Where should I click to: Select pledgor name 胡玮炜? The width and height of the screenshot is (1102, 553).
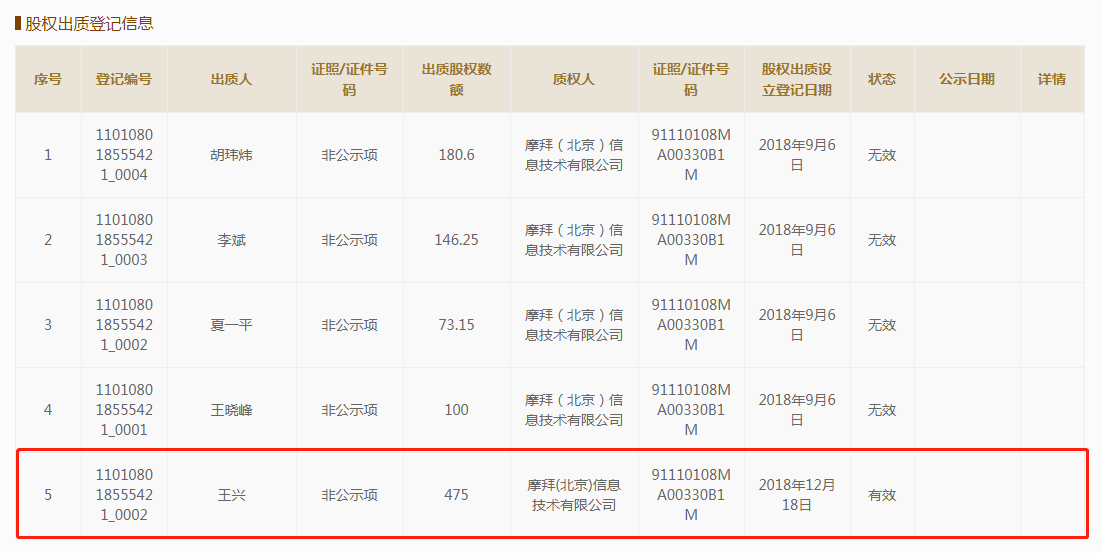231,155
